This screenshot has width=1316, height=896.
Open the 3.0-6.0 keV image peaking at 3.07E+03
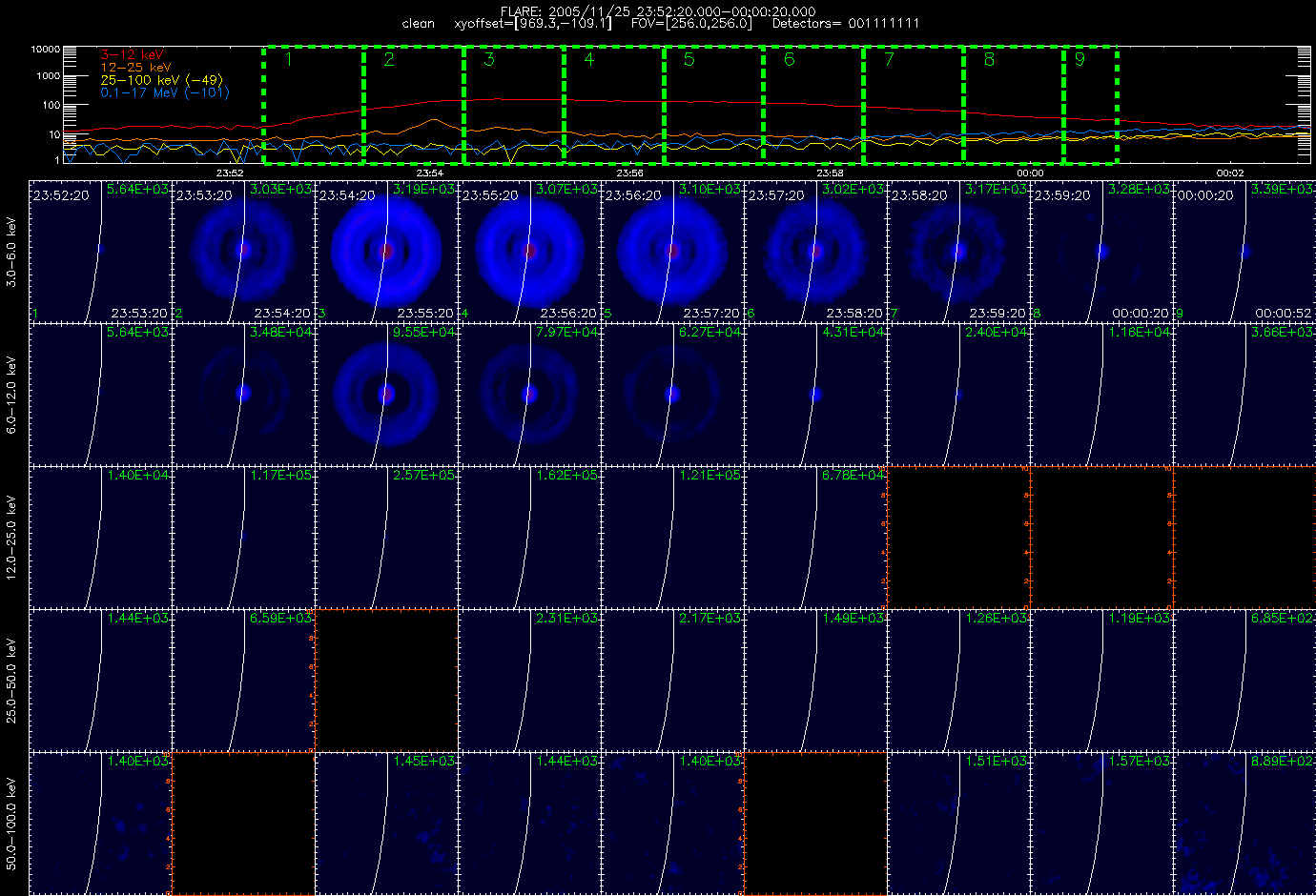[x=529, y=251]
